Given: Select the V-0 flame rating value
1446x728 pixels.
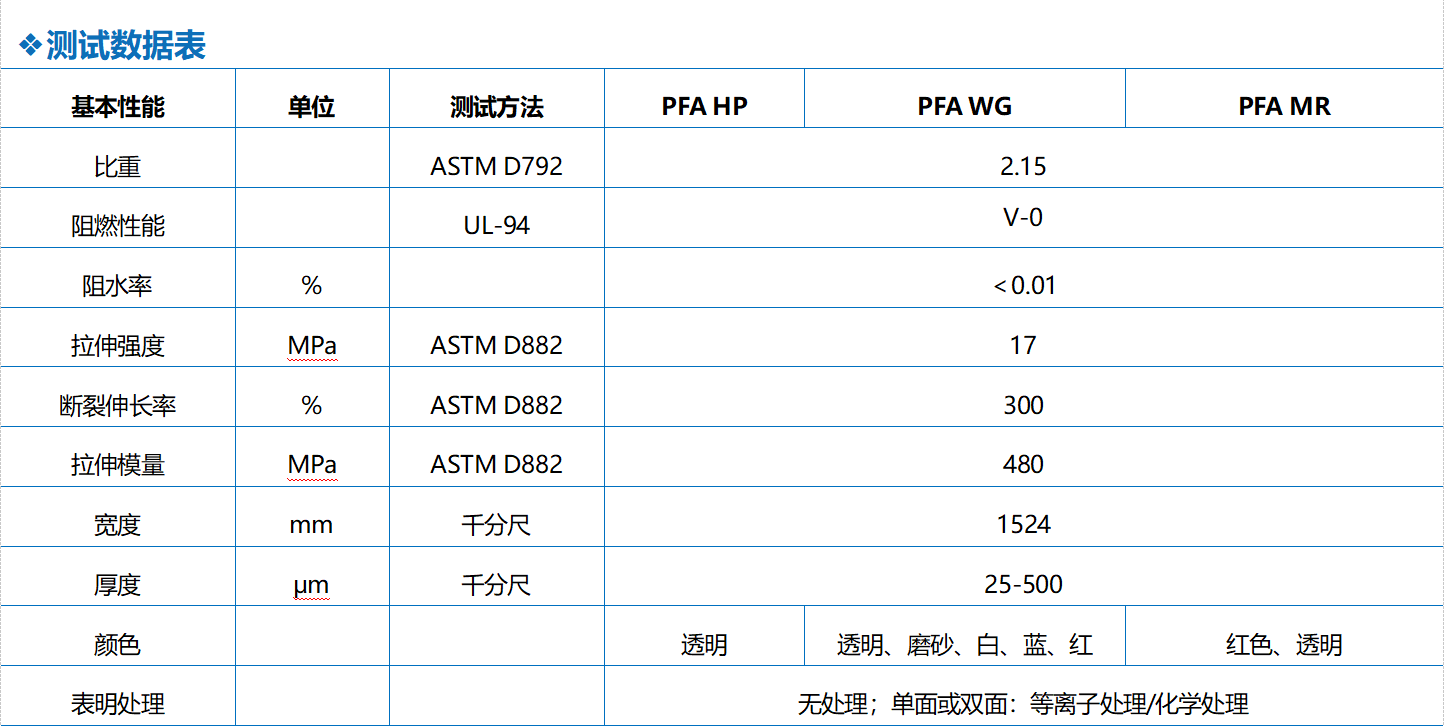Looking at the screenshot, I should pos(1023,217).
